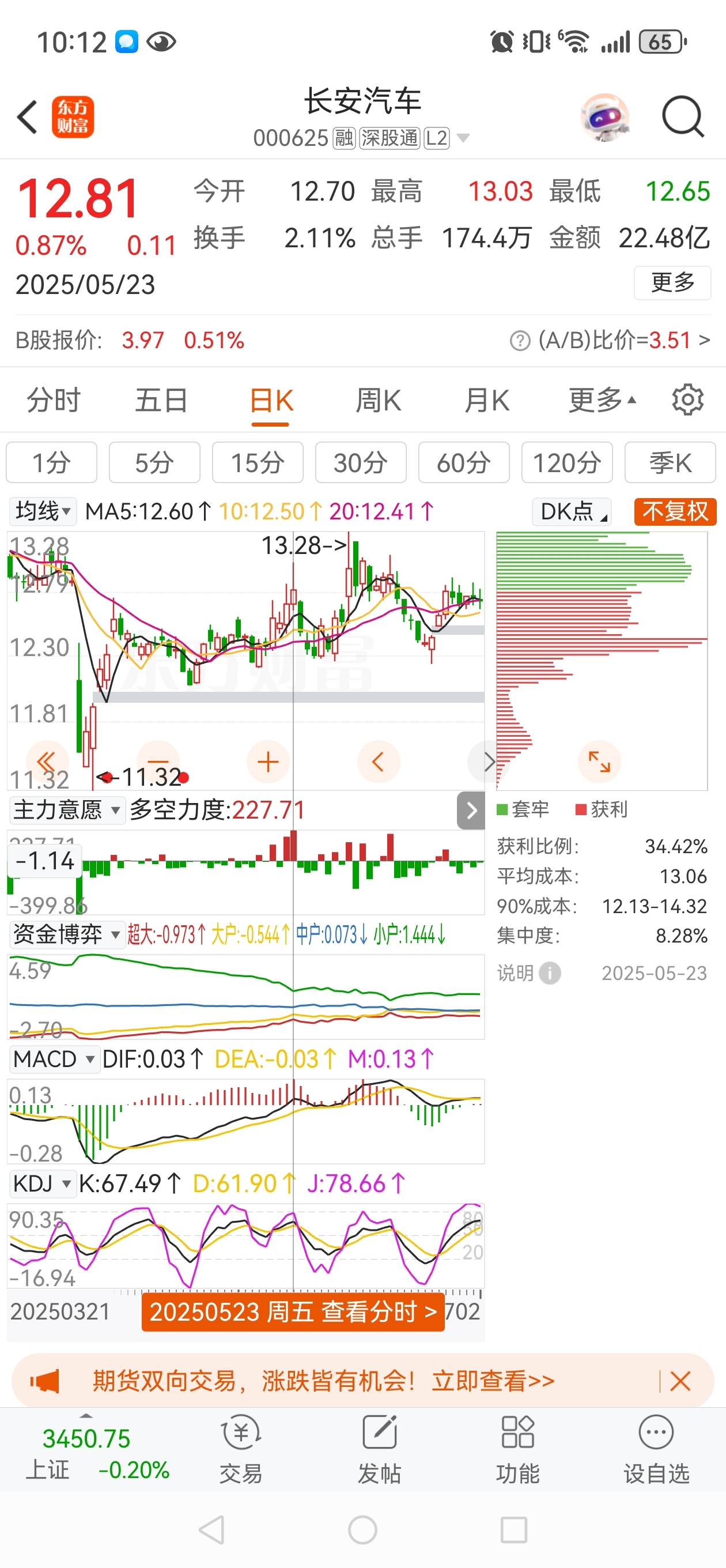Zoom in chart with plus button

pyautogui.click(x=268, y=762)
